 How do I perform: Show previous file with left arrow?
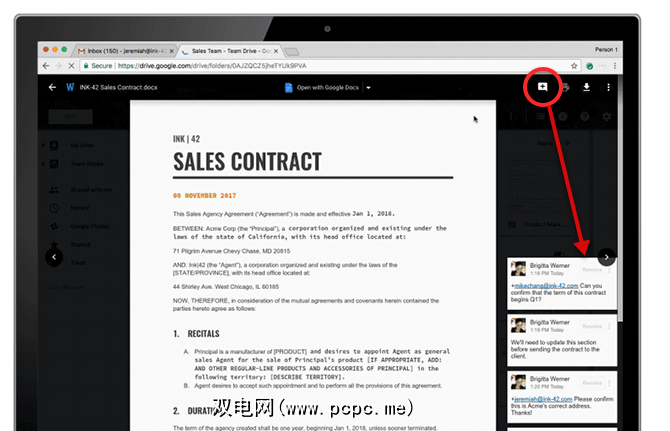[54, 257]
